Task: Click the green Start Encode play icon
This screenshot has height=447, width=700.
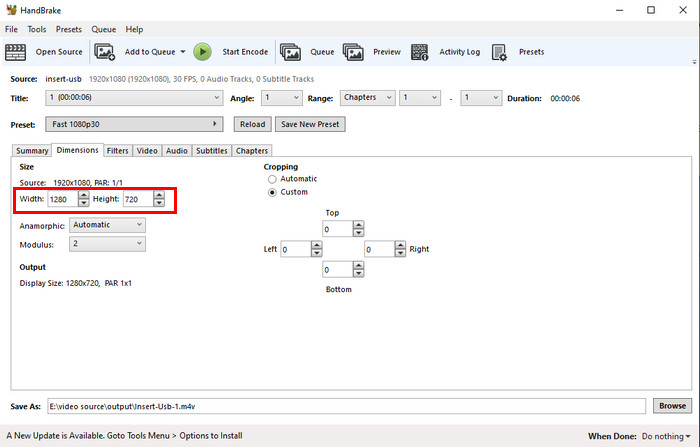Action: tap(202, 52)
